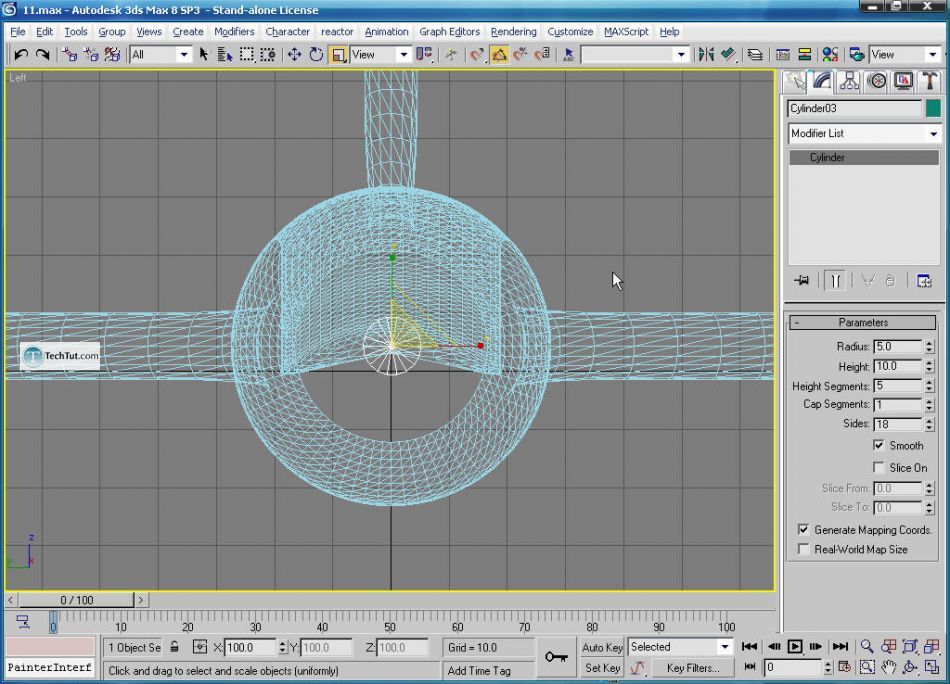Activate the Select and Uniform Scale tool
Screen dimensions: 950x684
[x=338, y=55]
